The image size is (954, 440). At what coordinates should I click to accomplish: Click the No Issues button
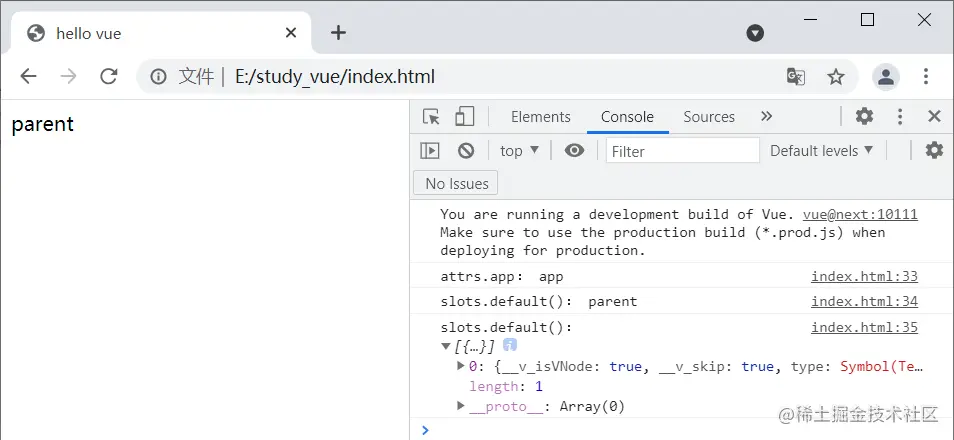coord(456,183)
